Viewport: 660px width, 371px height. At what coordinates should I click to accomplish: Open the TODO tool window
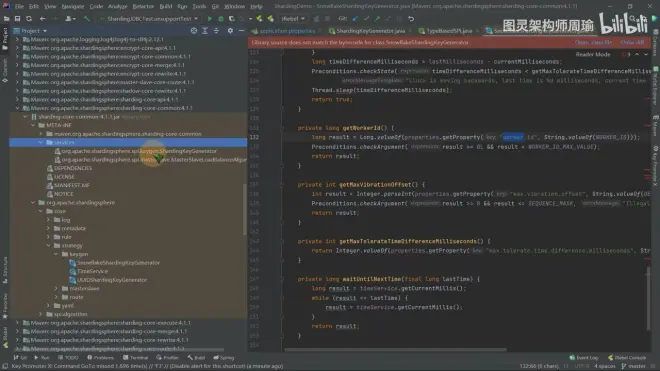click(68, 358)
